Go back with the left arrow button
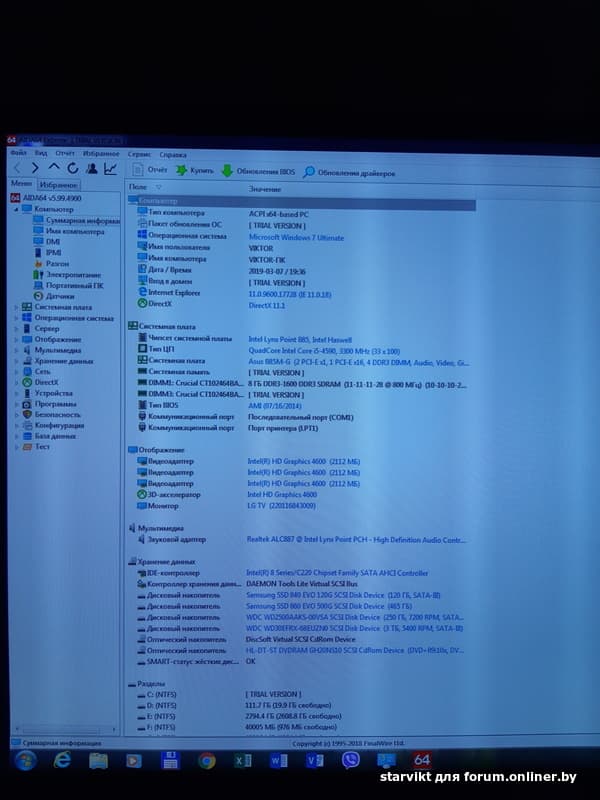600x800 pixels. pos(18,168)
